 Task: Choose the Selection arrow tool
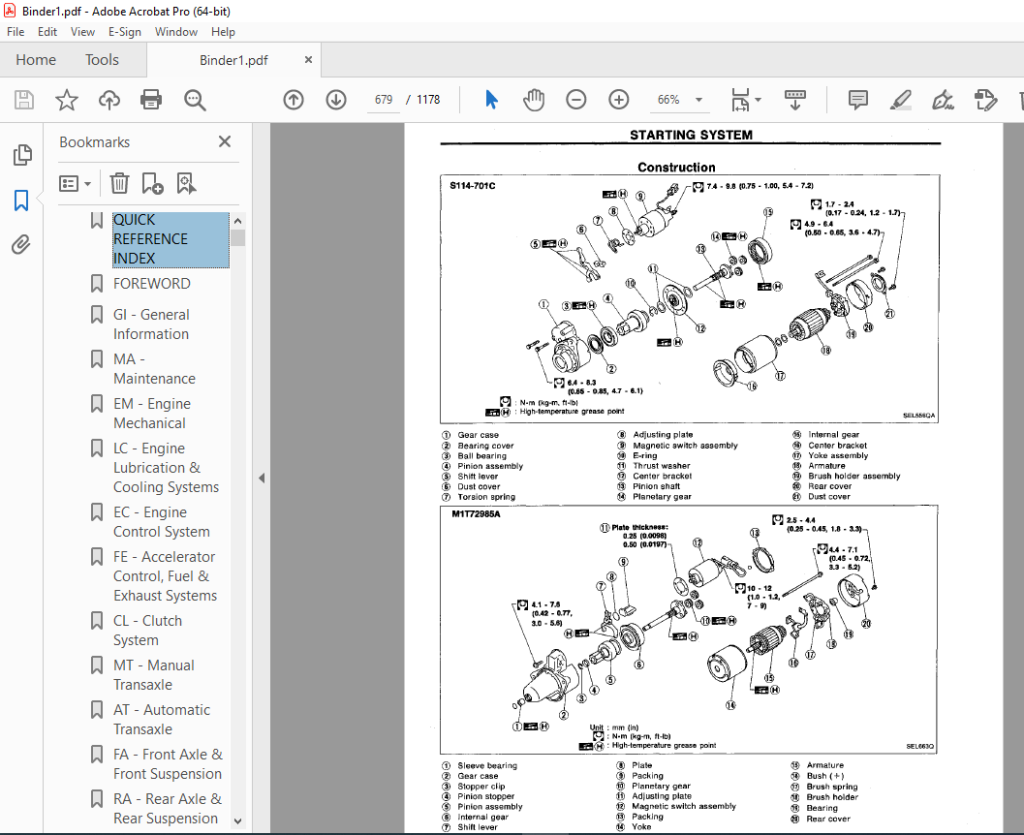(492, 100)
